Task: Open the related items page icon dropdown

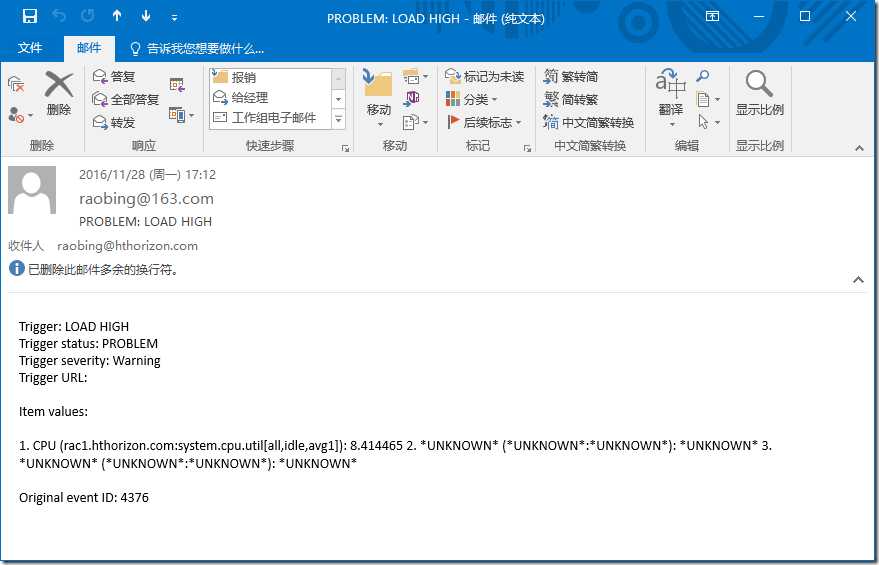Action: pyautogui.click(x=708, y=100)
